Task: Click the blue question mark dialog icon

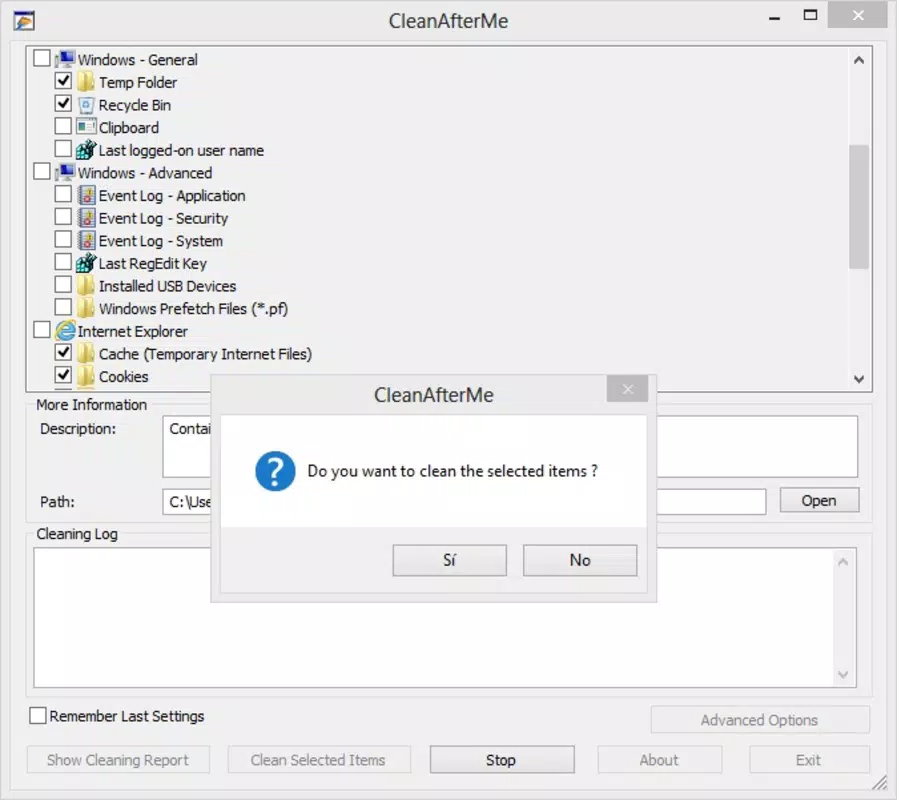Action: point(275,471)
